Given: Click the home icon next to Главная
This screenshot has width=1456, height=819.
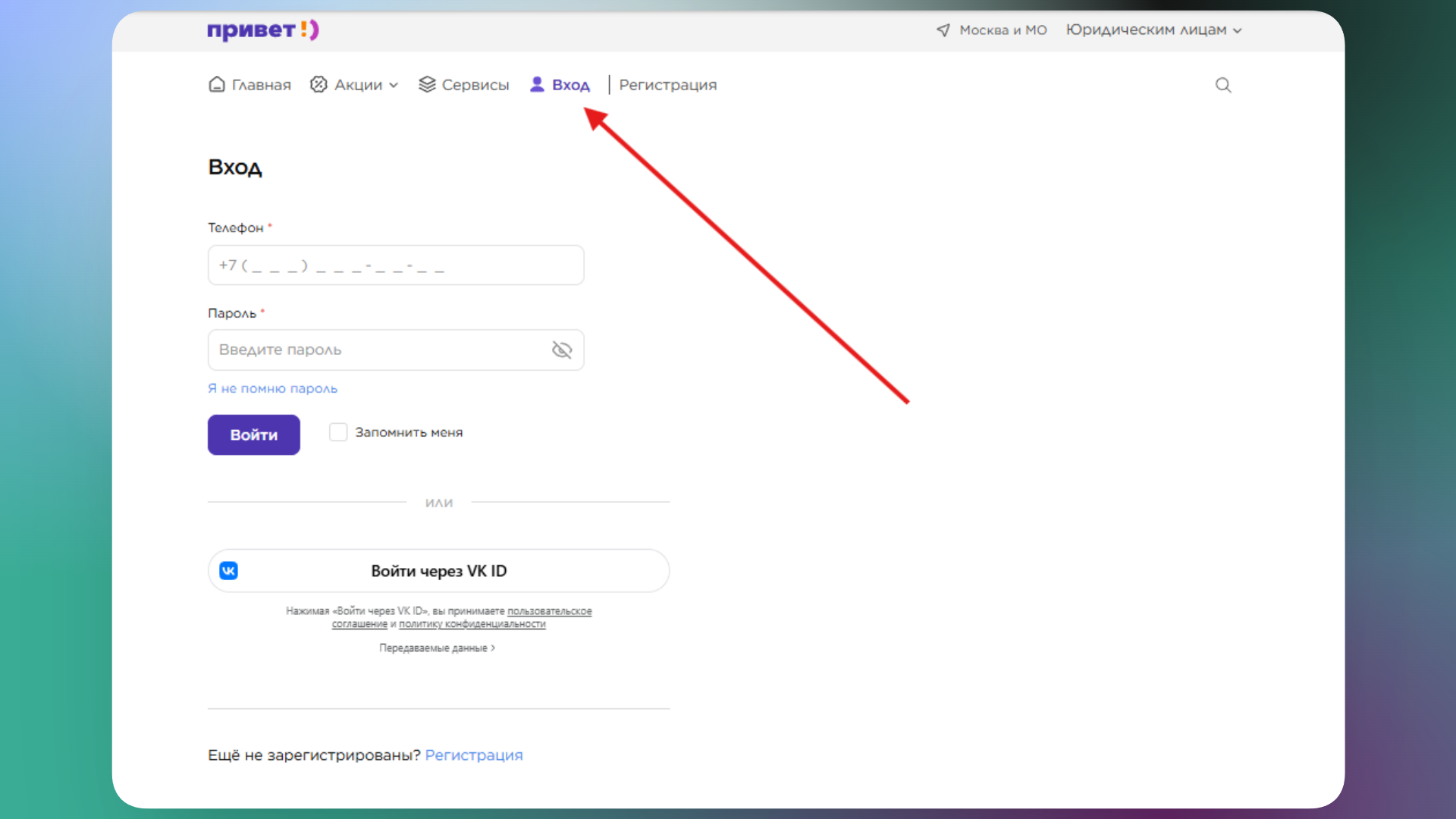Looking at the screenshot, I should point(217,85).
